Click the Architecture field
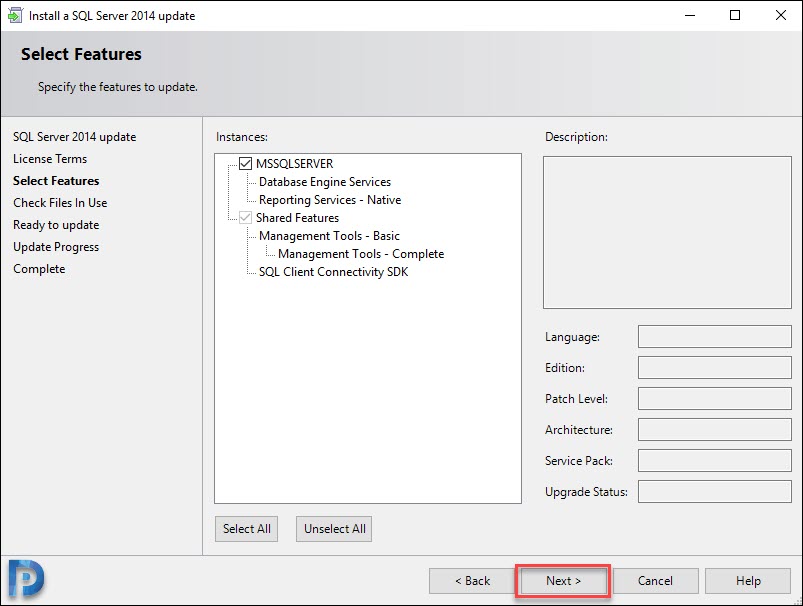 [714, 429]
